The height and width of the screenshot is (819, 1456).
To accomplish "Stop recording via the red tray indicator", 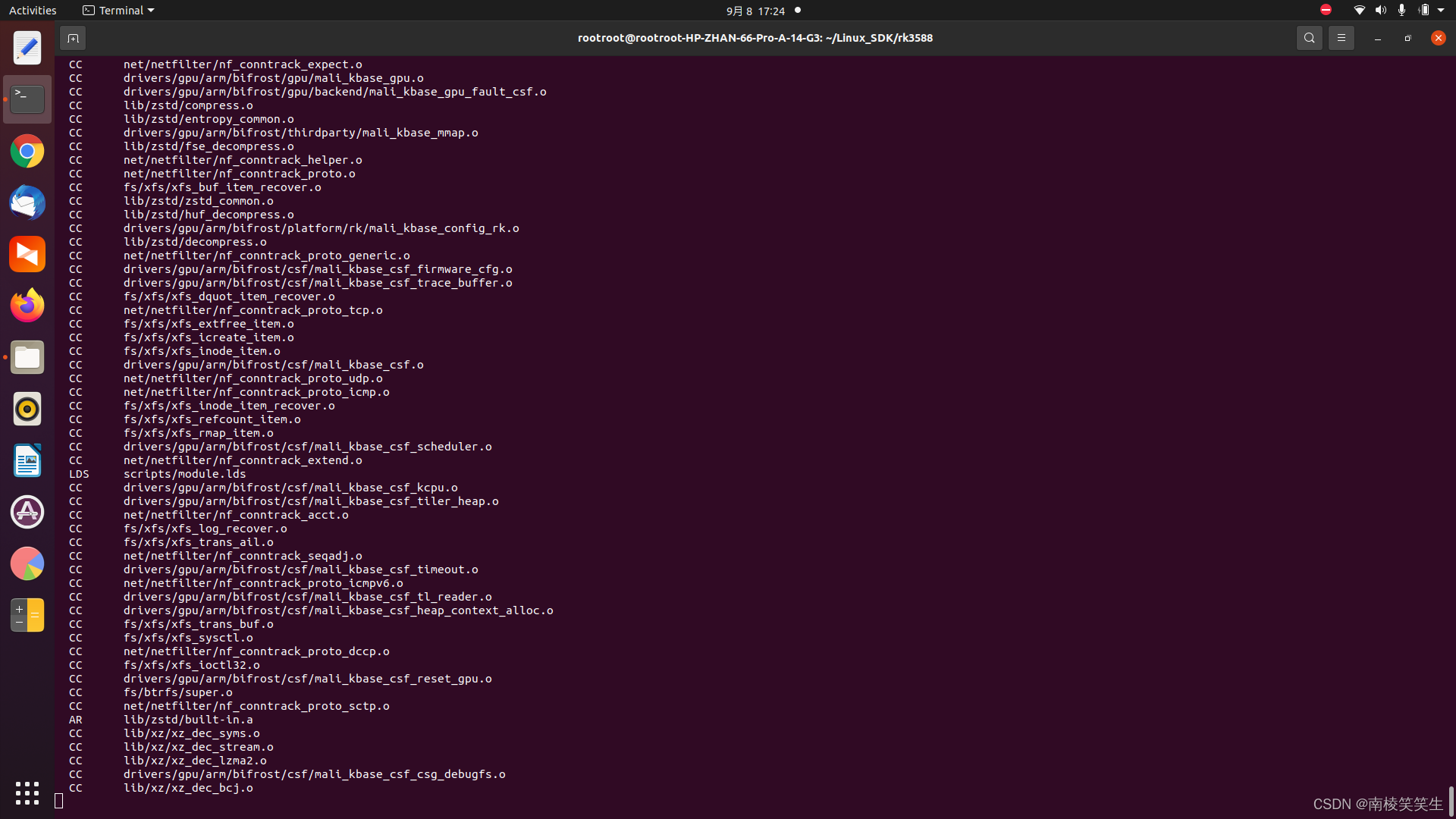I will click(x=1326, y=10).
